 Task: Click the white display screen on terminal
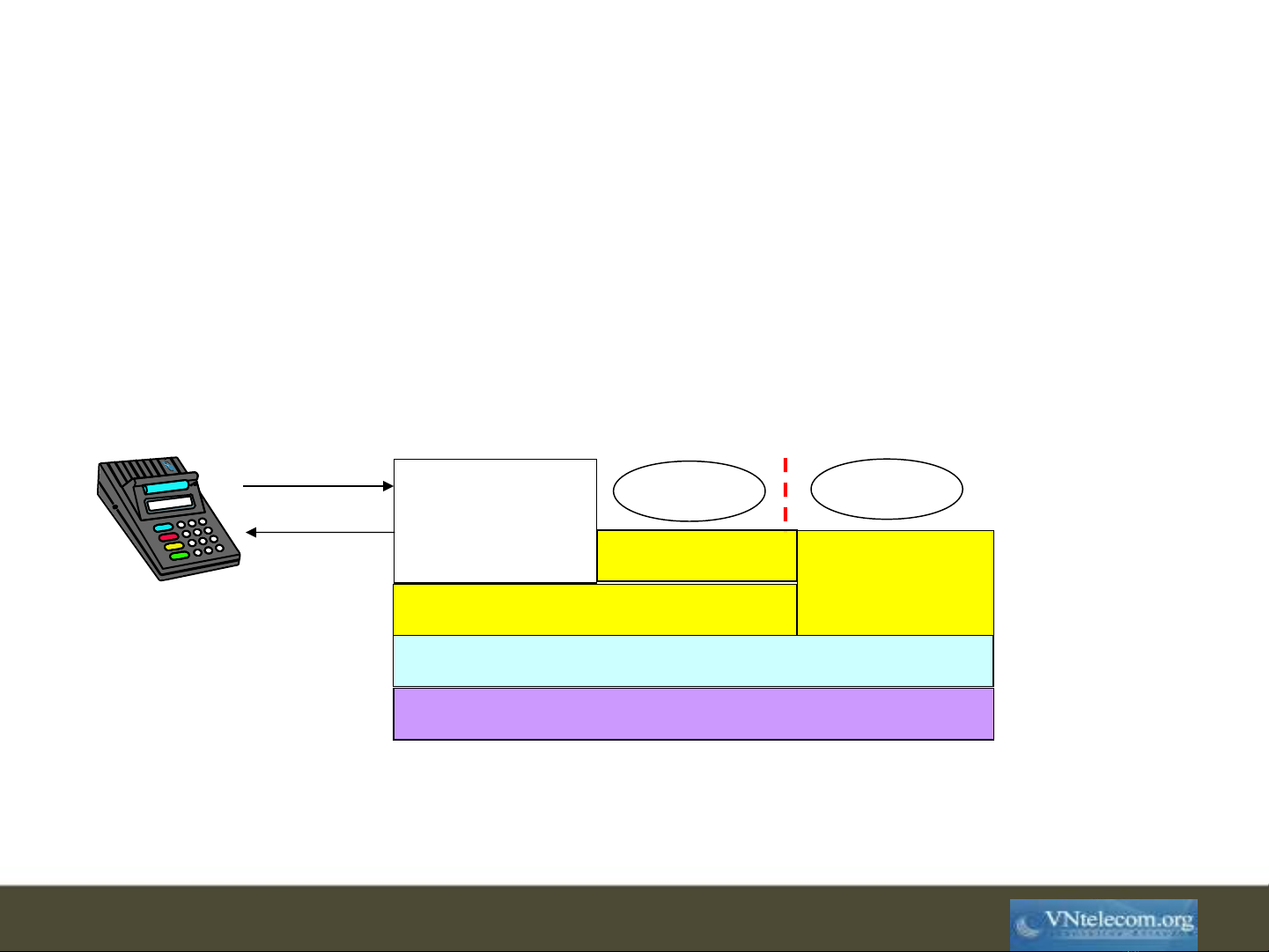tap(170, 505)
